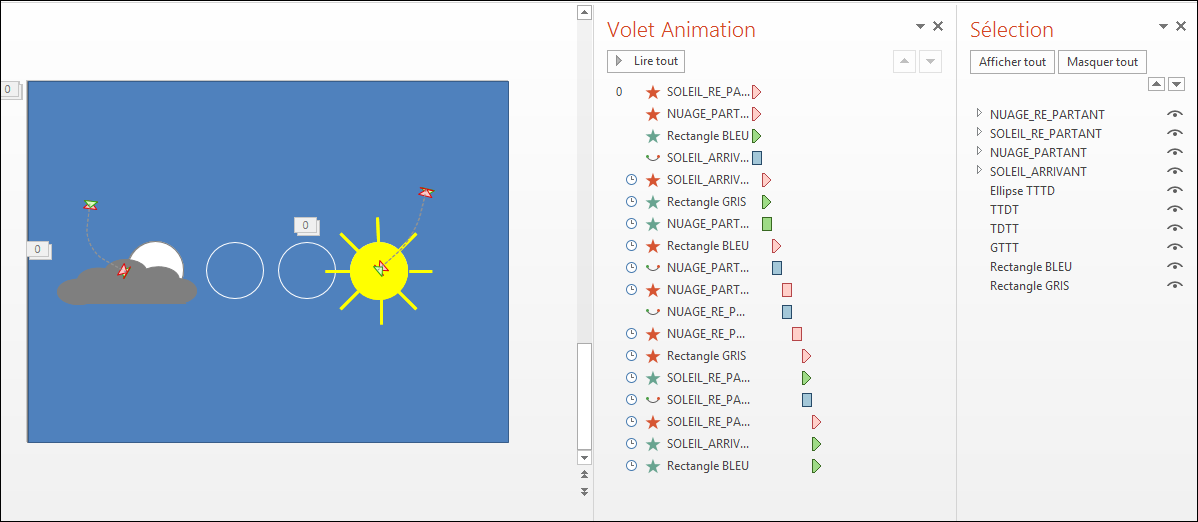The width and height of the screenshot is (1198, 522).
Task: Open the Volet Animation pane options dropdown
Action: coord(921,27)
